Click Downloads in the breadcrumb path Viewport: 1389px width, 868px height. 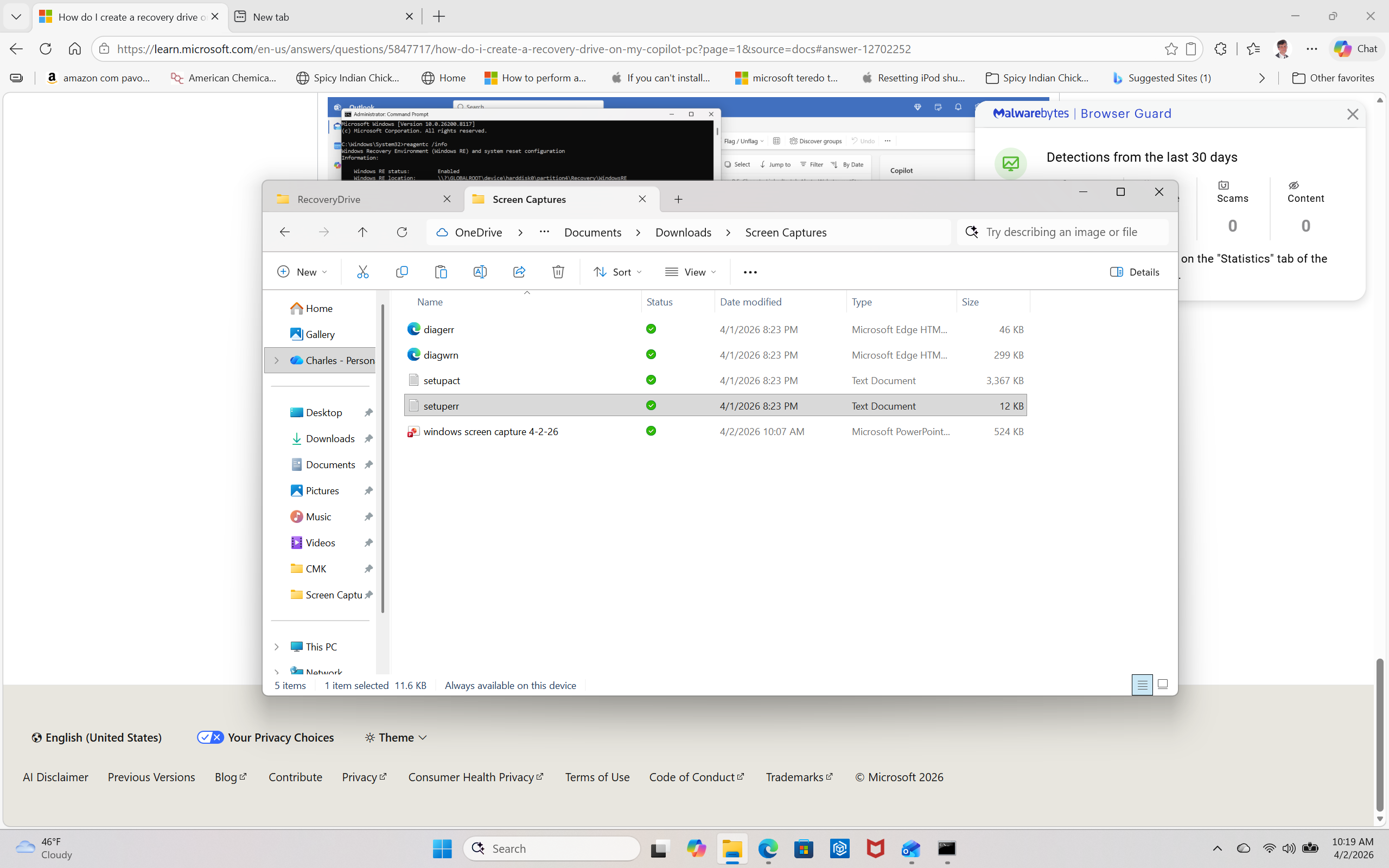(683, 232)
